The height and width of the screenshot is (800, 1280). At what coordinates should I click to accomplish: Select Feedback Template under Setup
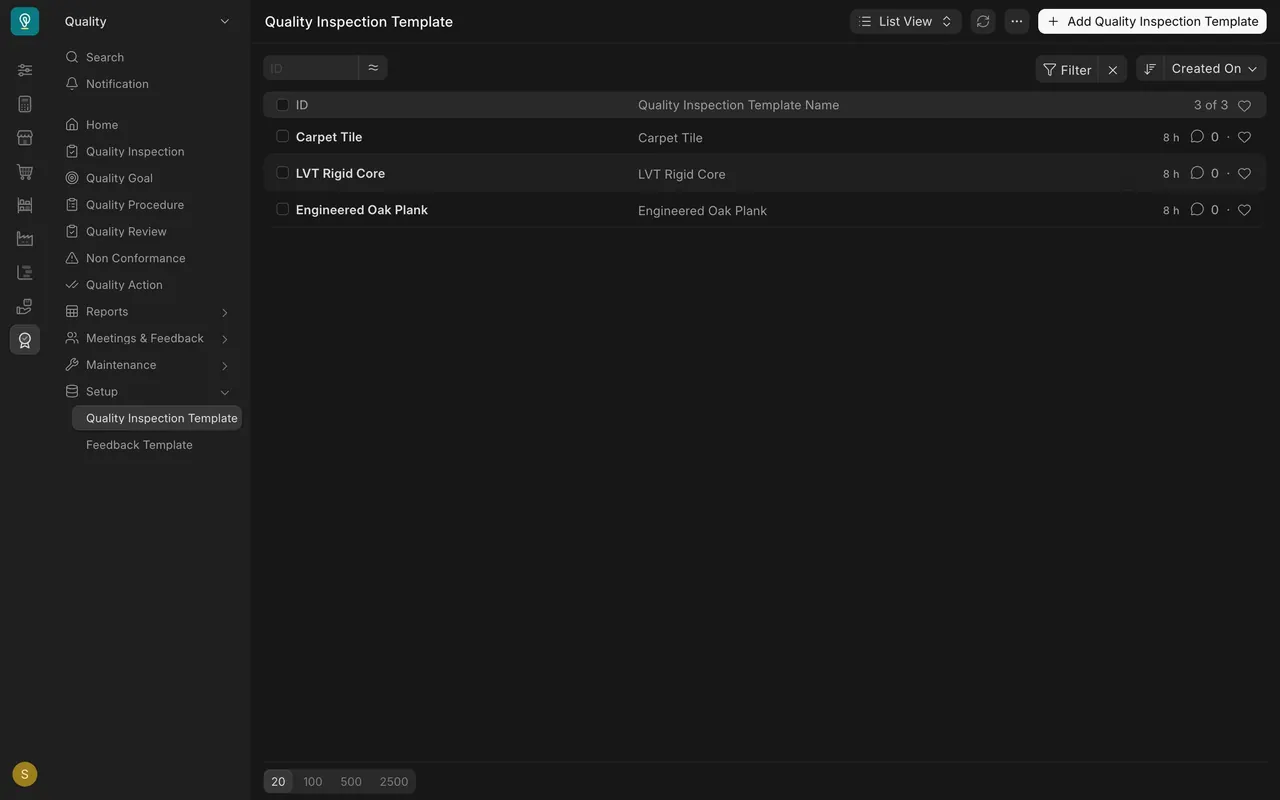point(139,445)
